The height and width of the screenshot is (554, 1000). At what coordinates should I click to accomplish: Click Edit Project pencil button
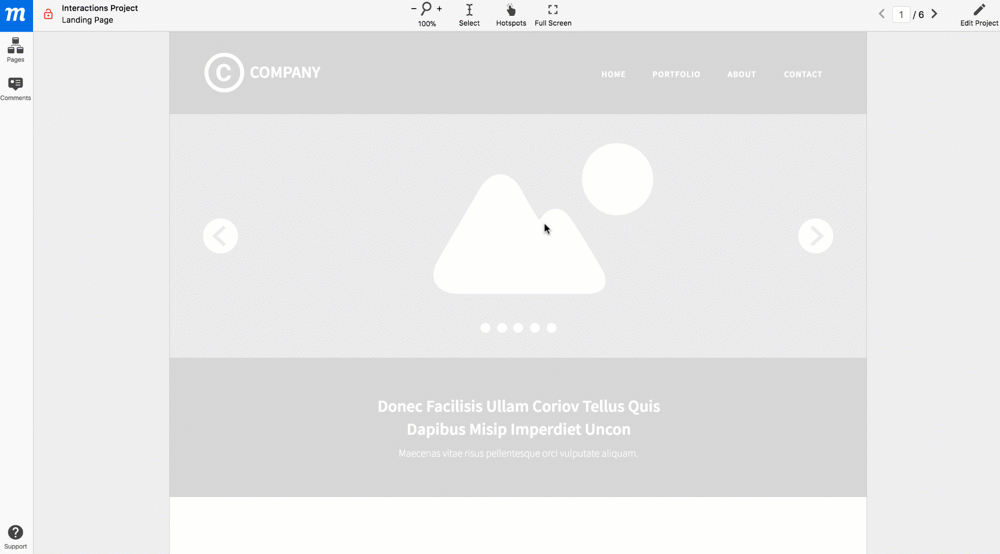979,14
